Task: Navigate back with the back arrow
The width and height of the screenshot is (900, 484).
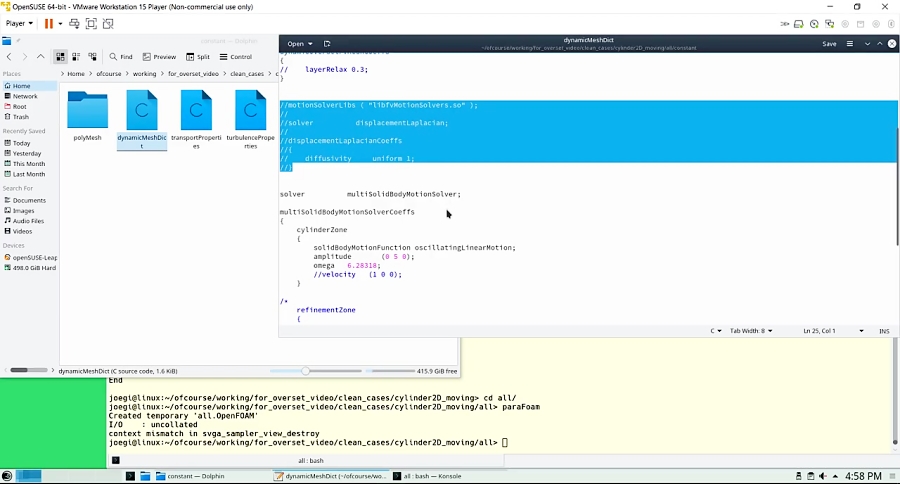Action: tap(9, 57)
